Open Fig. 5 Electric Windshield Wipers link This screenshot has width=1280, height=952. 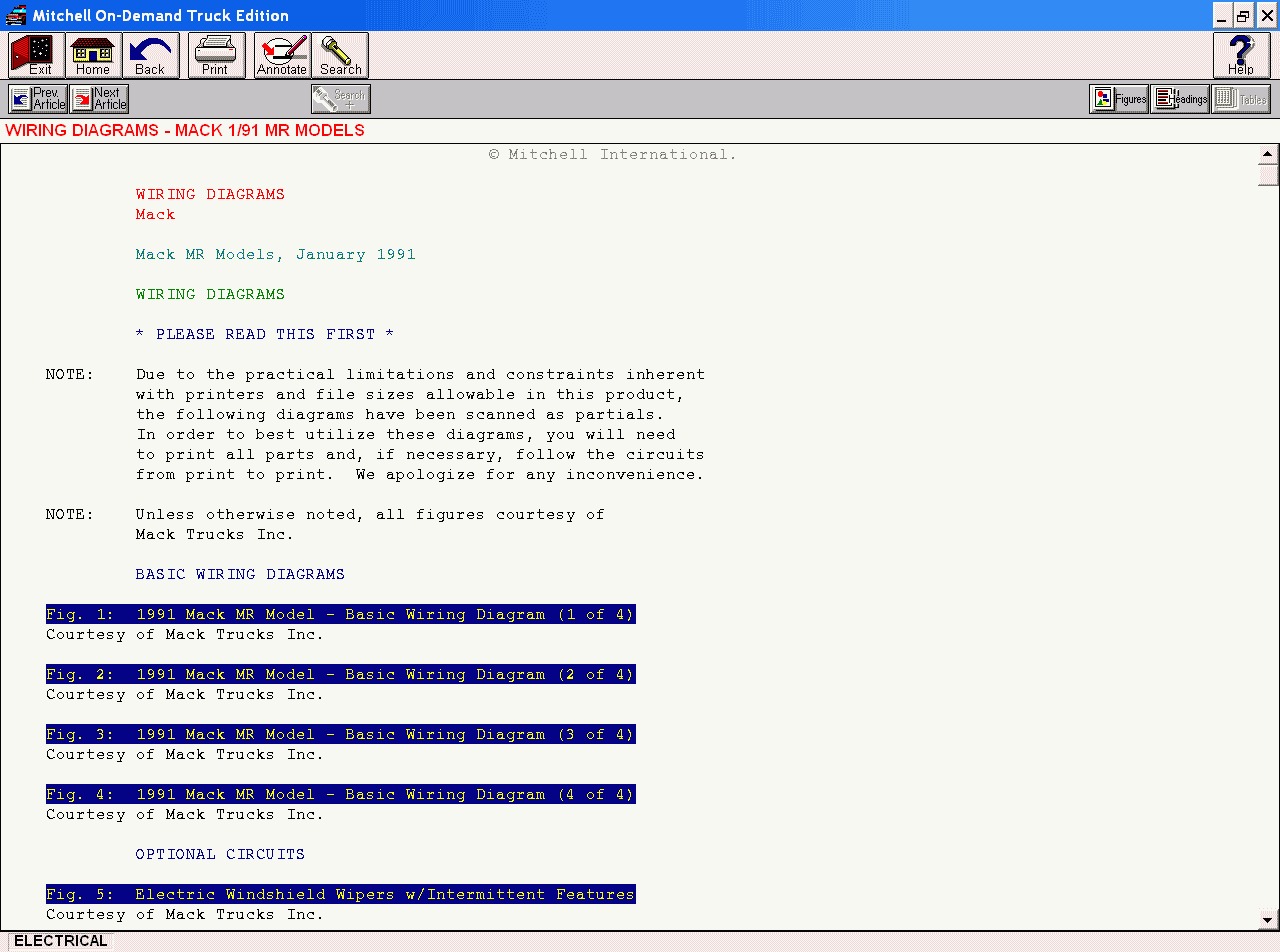tap(340, 895)
